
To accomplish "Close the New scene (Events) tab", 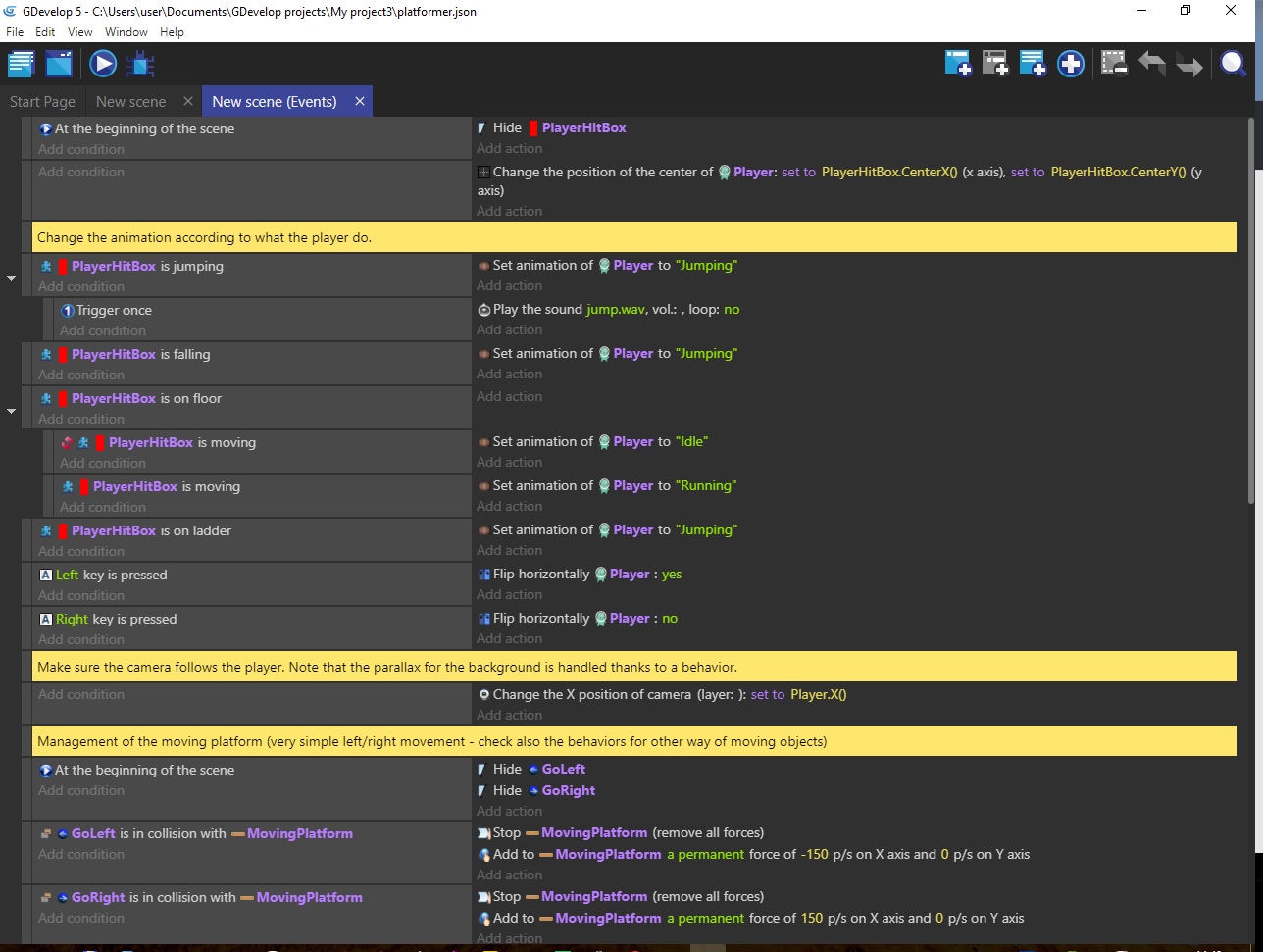I will [x=360, y=102].
